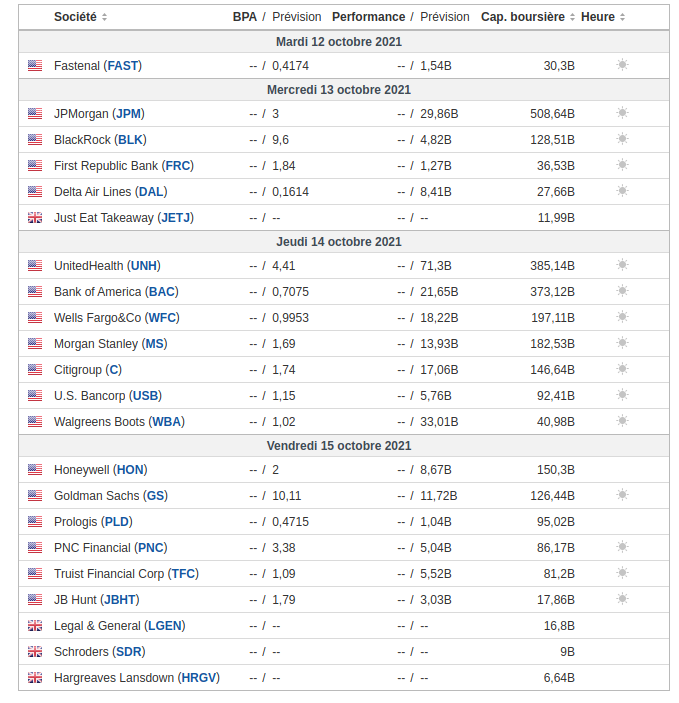Open the Delta Air Lines DAL link
The height and width of the screenshot is (703, 679).
(x=151, y=192)
